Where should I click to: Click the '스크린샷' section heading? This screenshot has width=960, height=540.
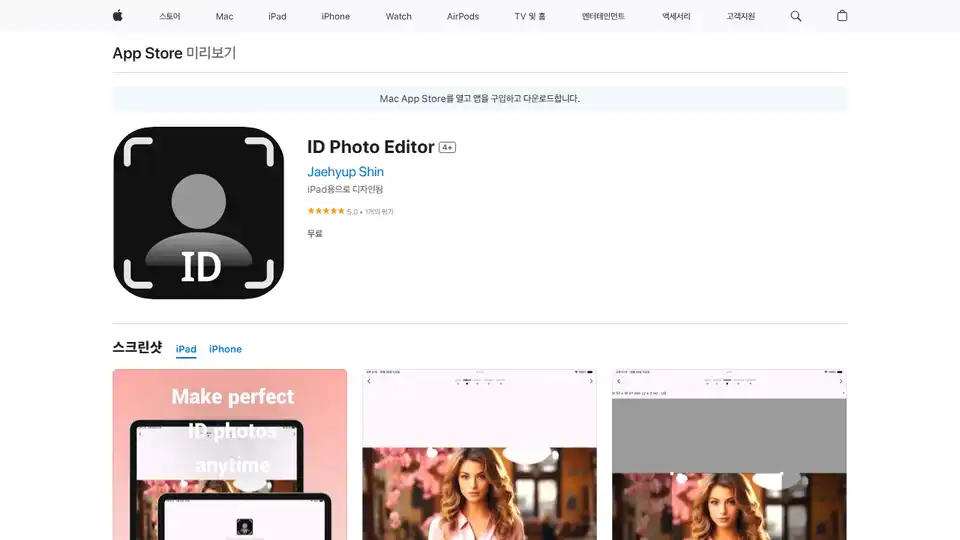(137, 347)
